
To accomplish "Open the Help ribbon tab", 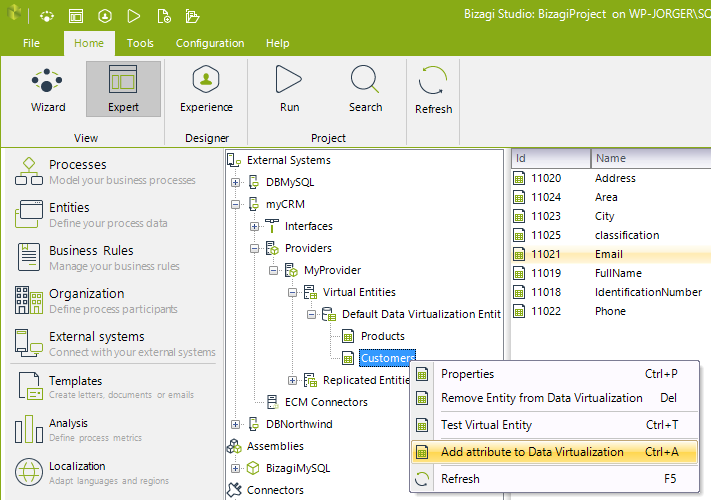I will tap(278, 43).
